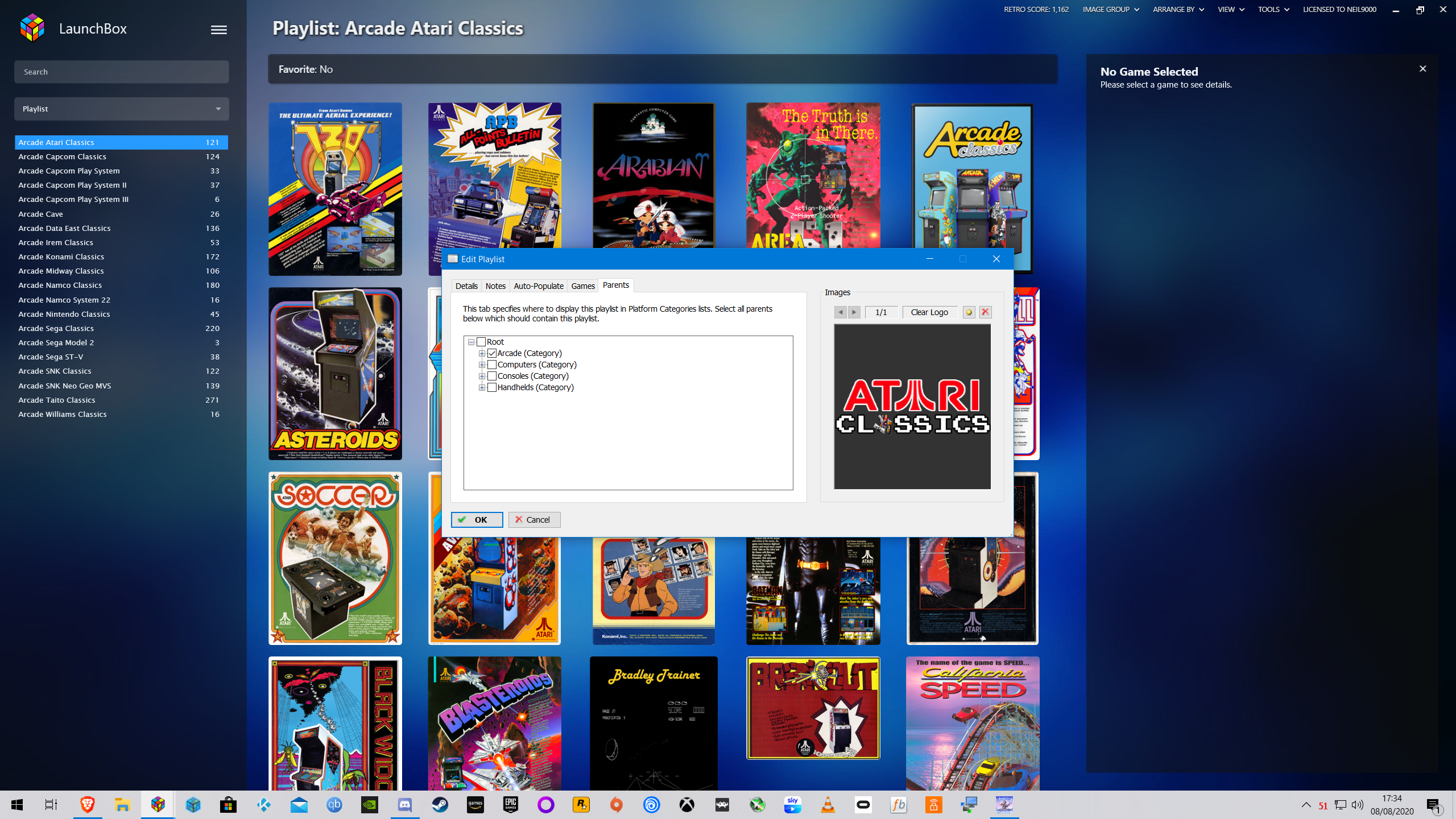
Task: Click the LaunchBox cube logo
Action: [32, 28]
